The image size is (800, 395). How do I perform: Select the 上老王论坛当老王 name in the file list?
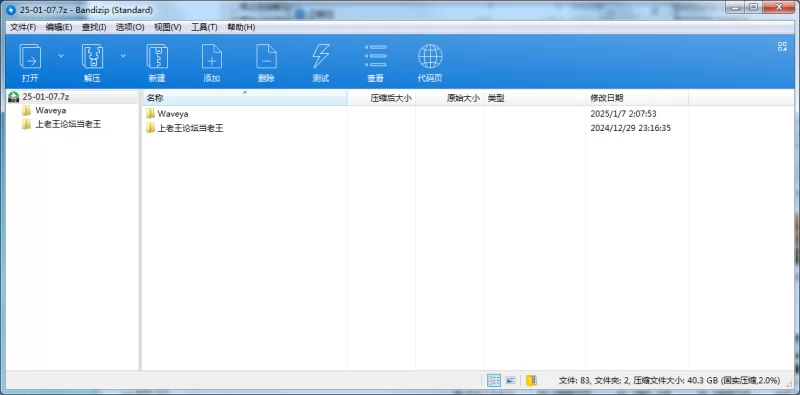[x=190, y=128]
